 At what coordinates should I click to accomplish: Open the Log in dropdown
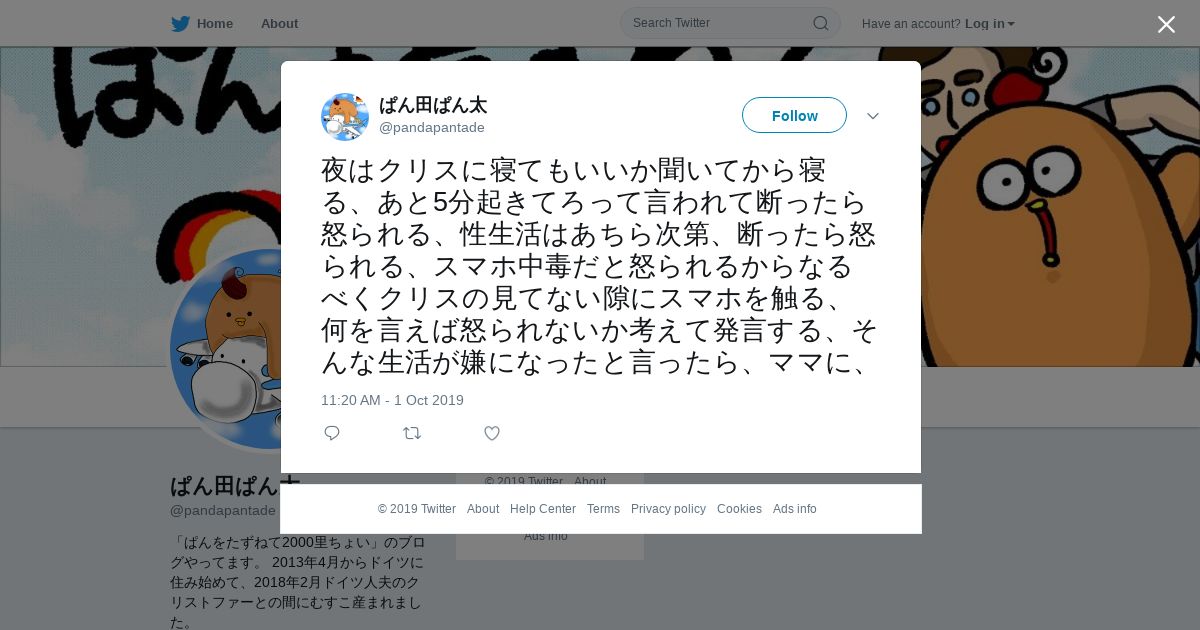point(989,23)
